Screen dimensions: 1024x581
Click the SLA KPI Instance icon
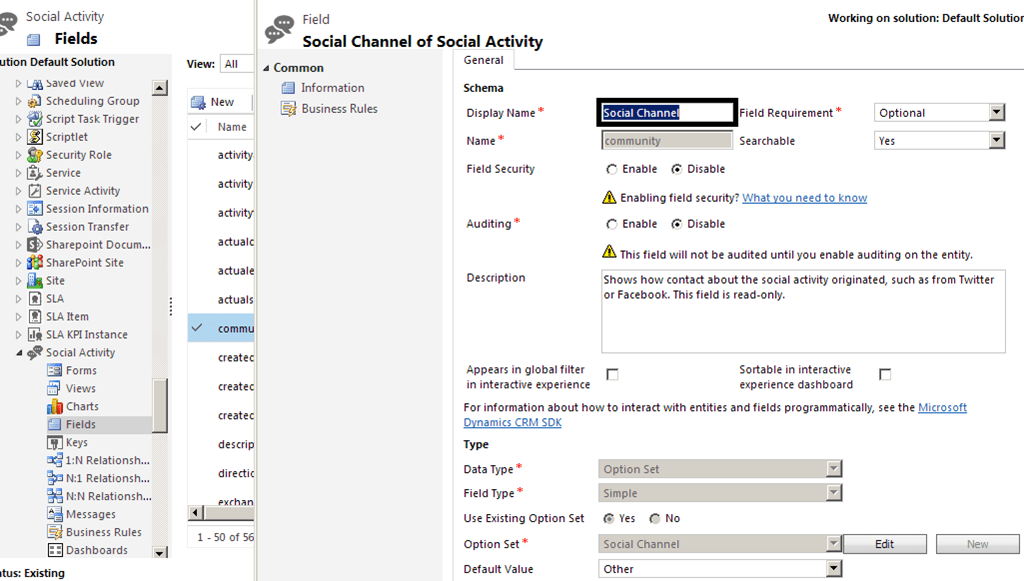tap(35, 334)
